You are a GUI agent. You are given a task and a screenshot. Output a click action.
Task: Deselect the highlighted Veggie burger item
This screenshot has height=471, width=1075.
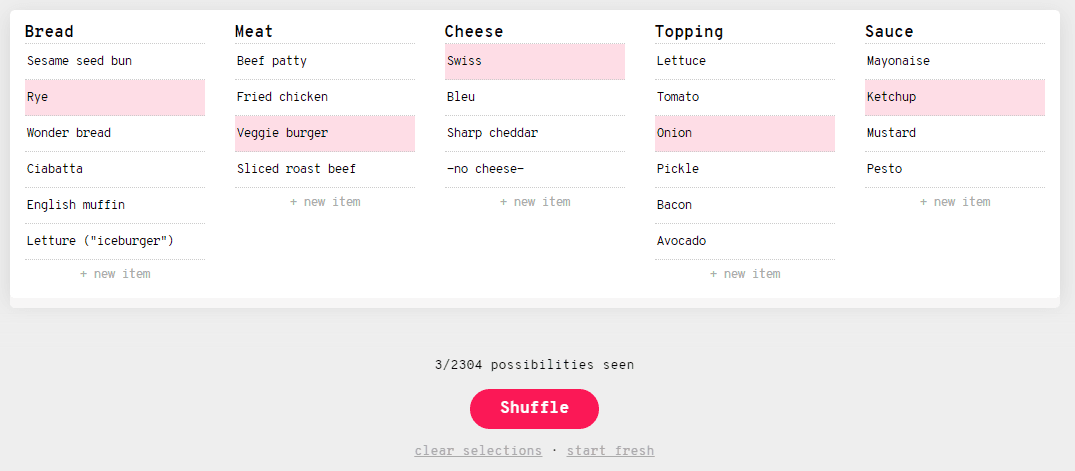325,133
